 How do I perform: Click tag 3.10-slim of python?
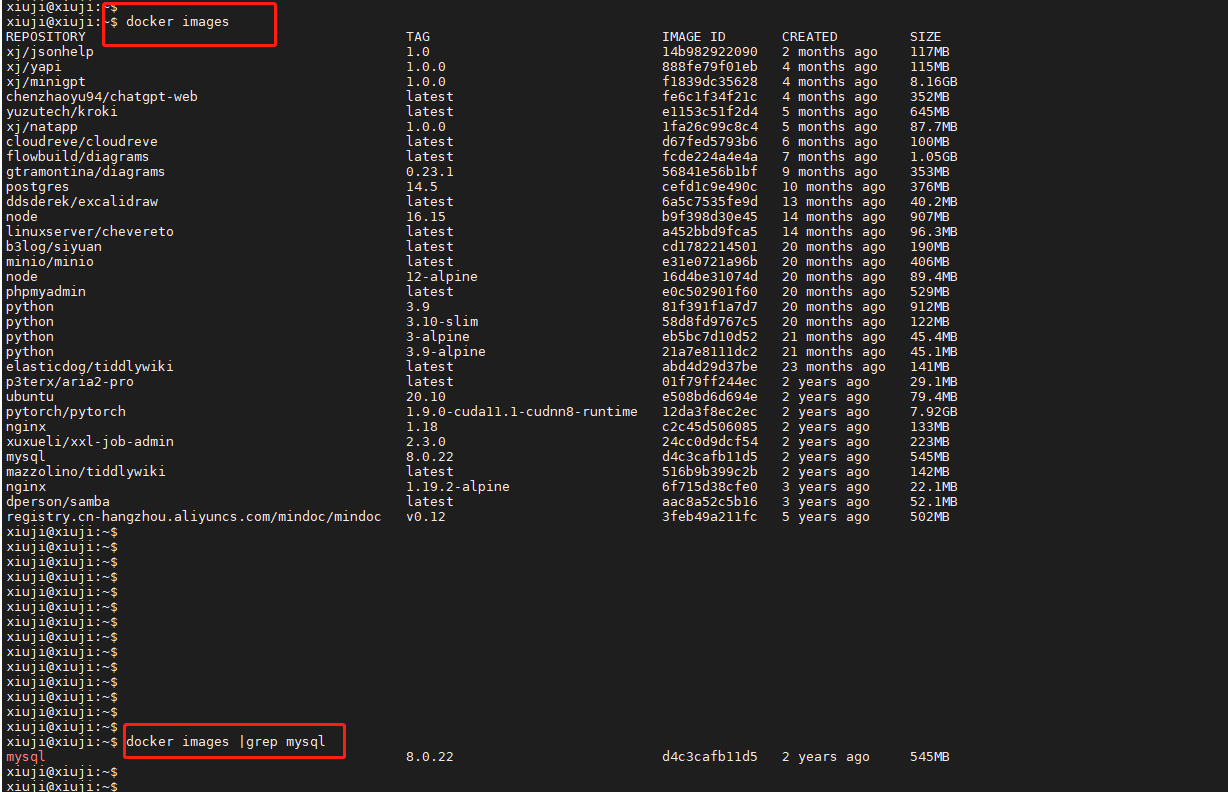[x=442, y=321]
